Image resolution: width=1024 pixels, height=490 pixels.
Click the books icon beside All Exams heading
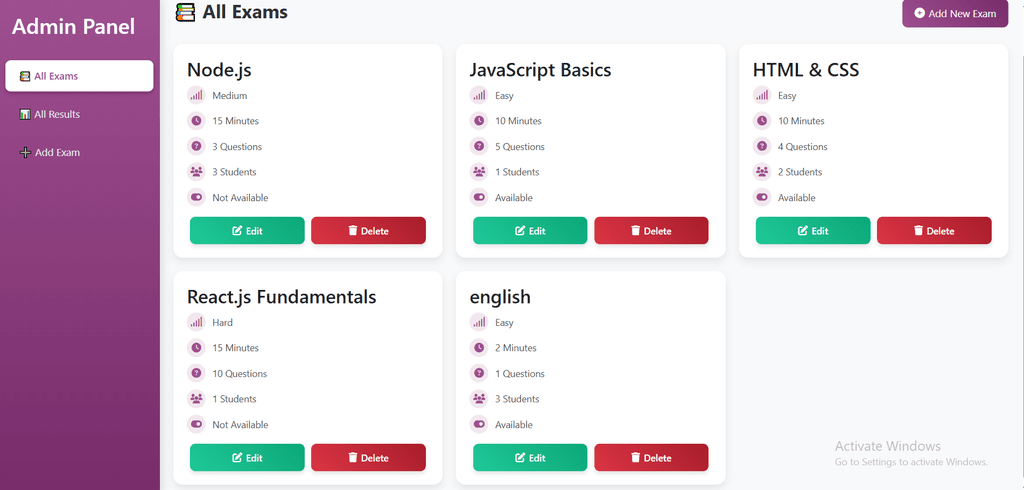tap(185, 13)
